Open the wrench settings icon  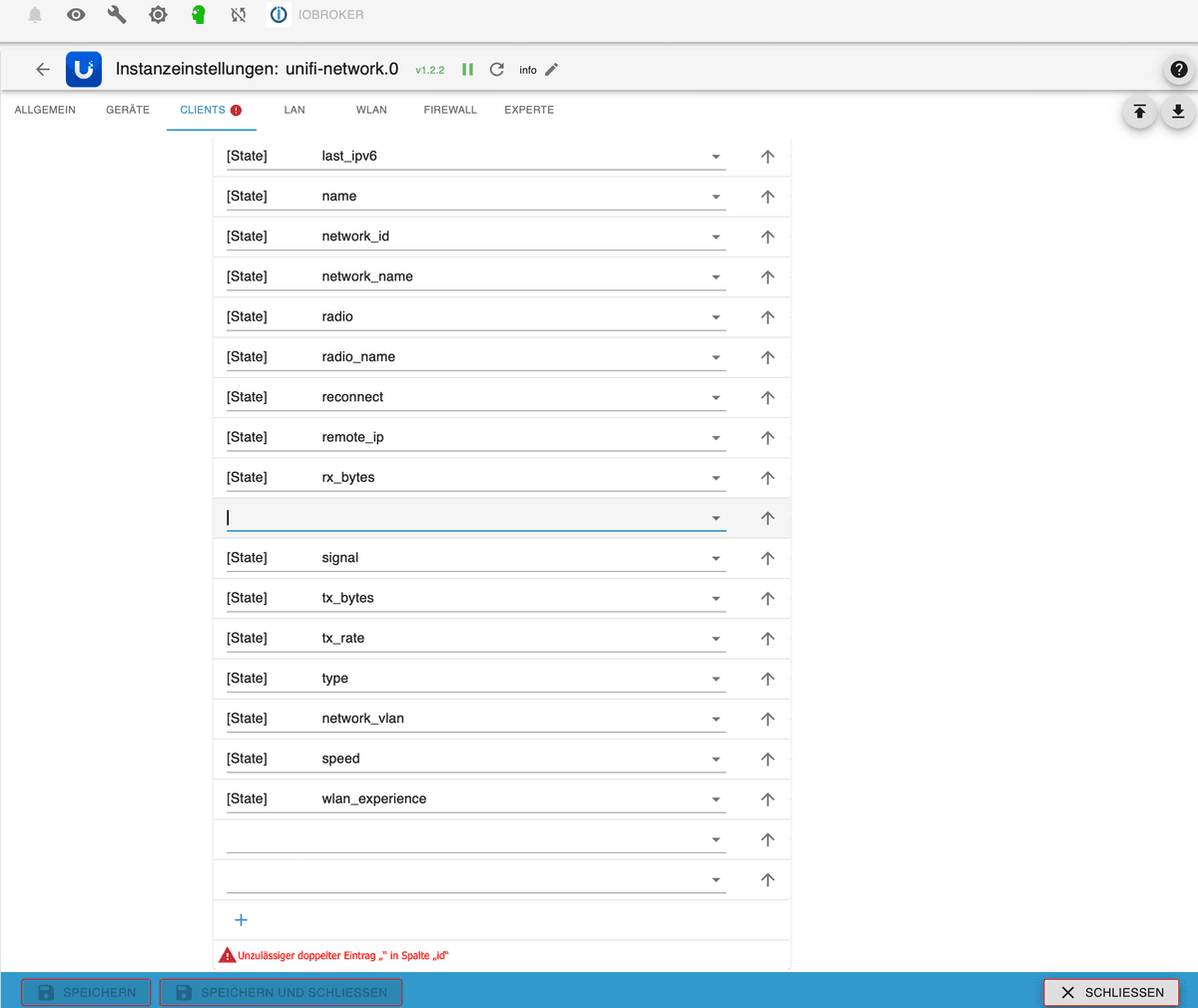click(x=117, y=15)
